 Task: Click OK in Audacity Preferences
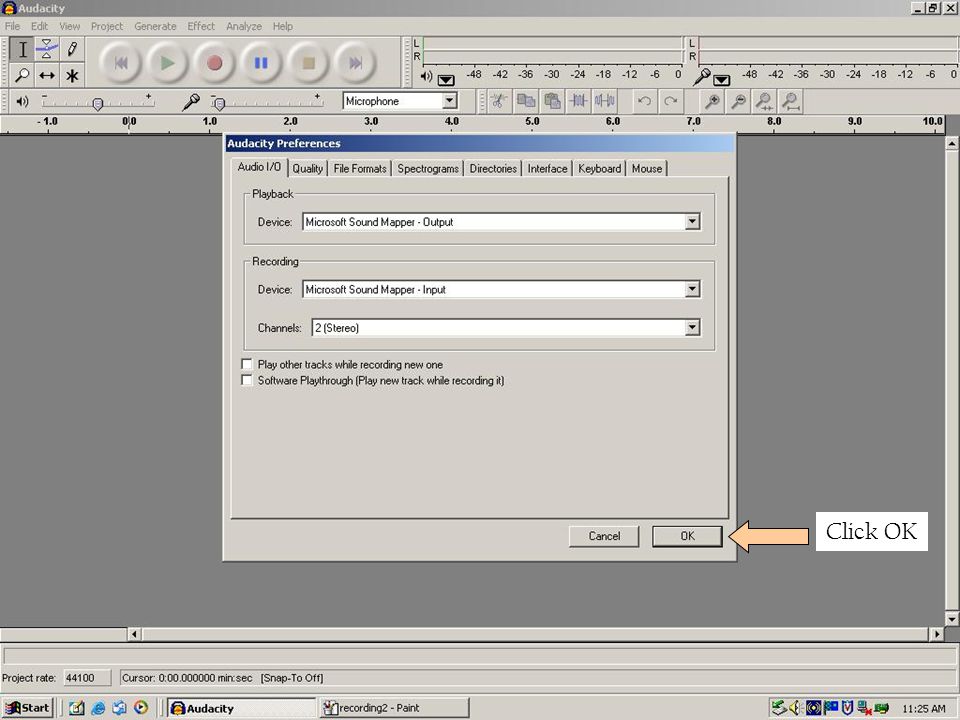click(x=687, y=536)
